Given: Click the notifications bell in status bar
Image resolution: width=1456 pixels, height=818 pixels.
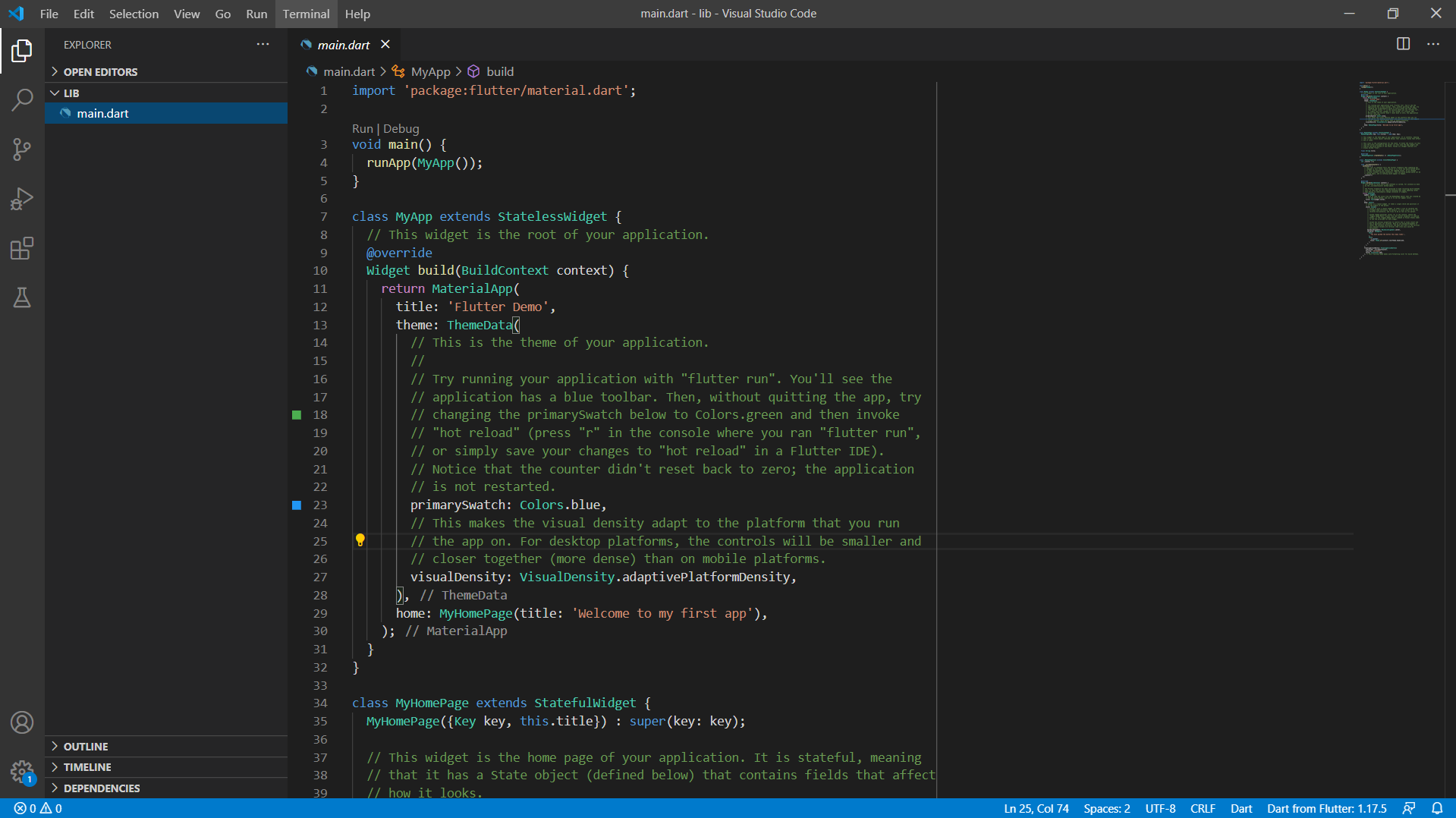Looking at the screenshot, I should click(x=1437, y=808).
